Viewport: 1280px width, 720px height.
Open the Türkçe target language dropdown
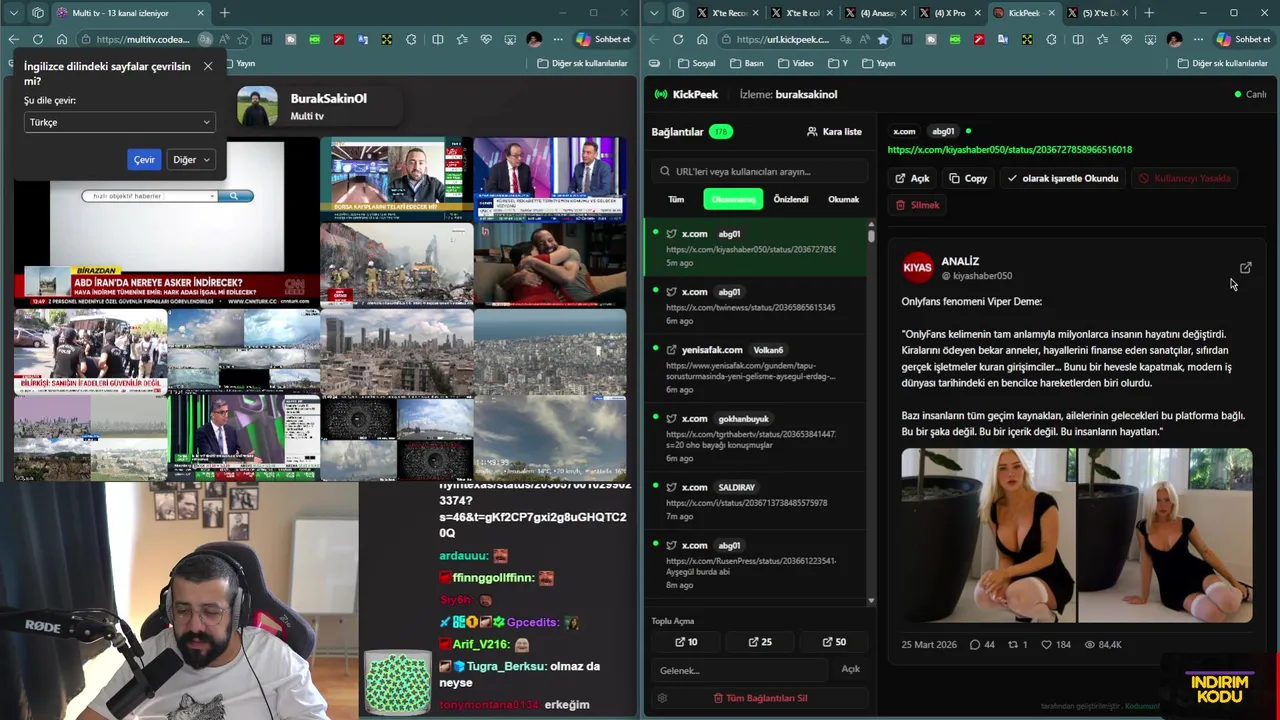(x=120, y=122)
